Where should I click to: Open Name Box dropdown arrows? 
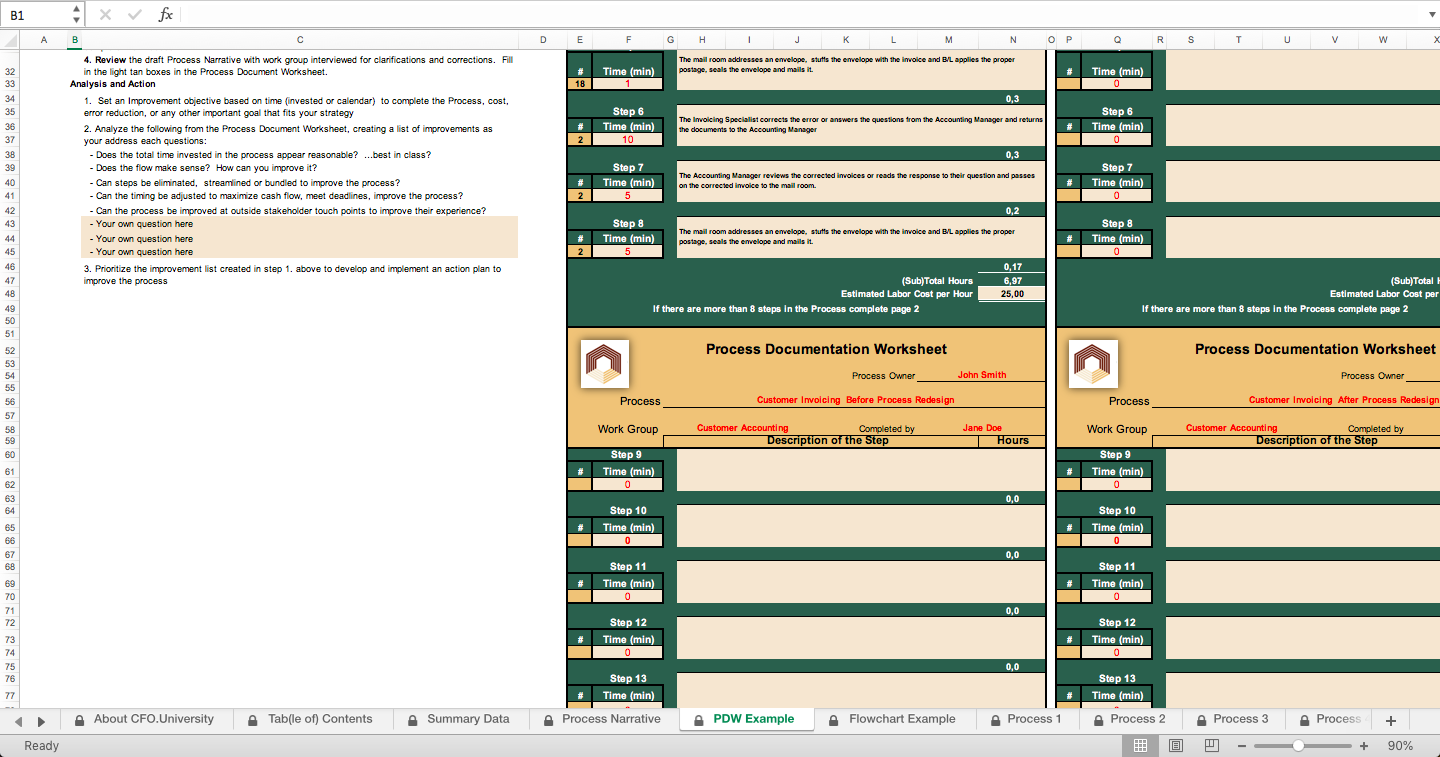click(77, 15)
